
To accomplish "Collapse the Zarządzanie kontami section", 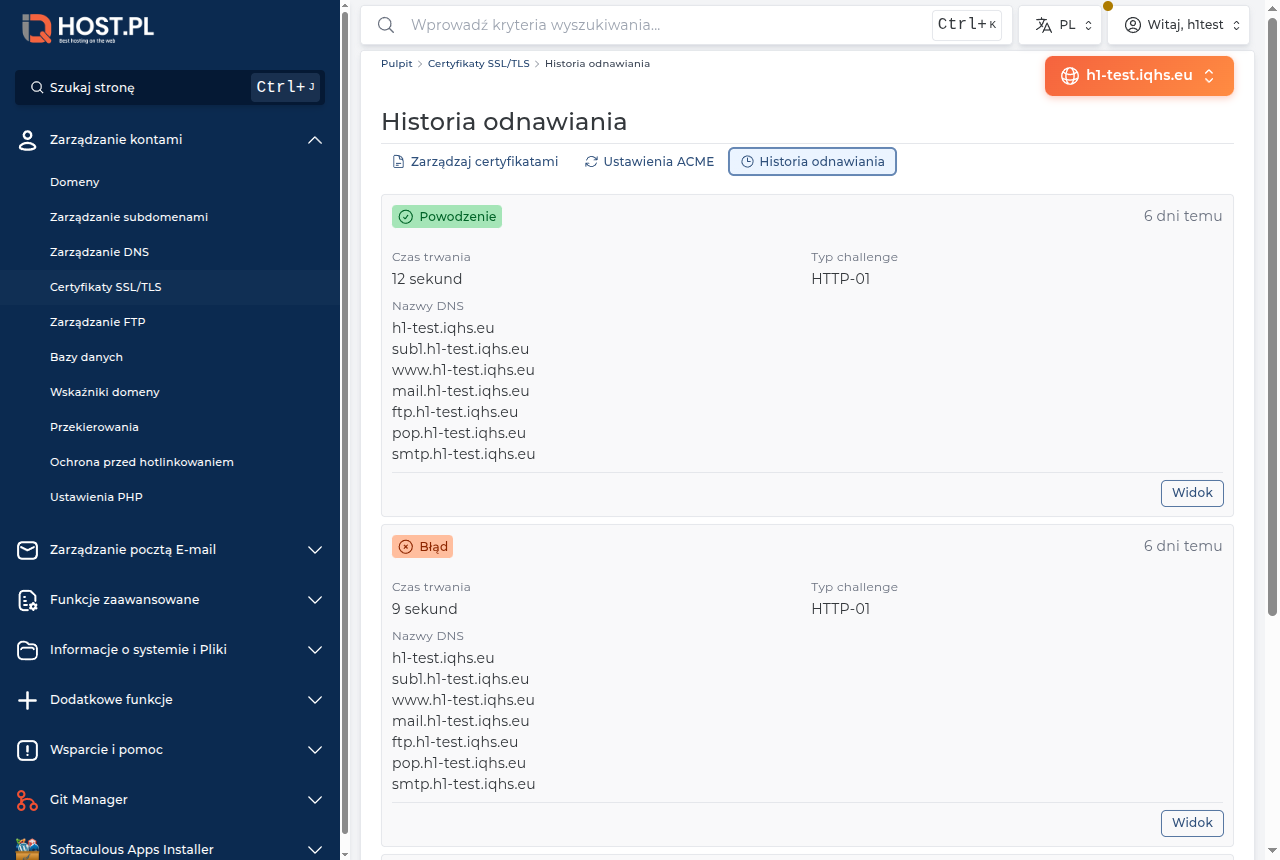I will pos(315,140).
